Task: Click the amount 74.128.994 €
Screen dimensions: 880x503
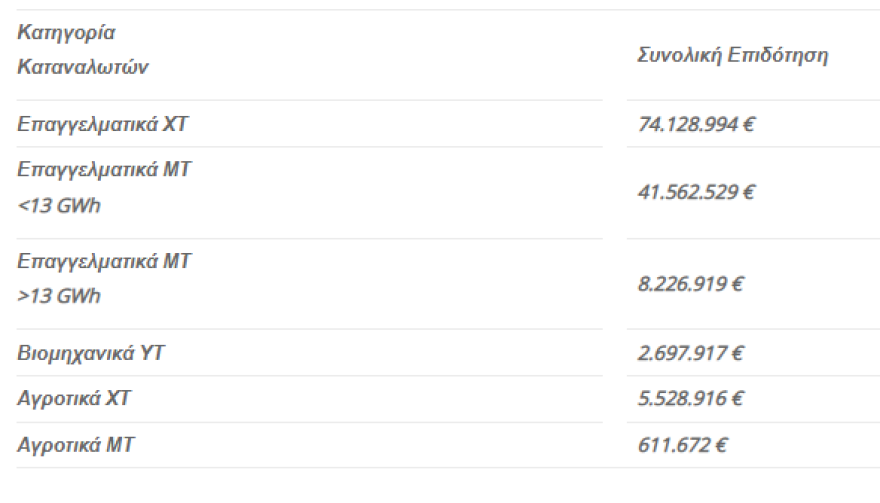Action: [x=696, y=124]
